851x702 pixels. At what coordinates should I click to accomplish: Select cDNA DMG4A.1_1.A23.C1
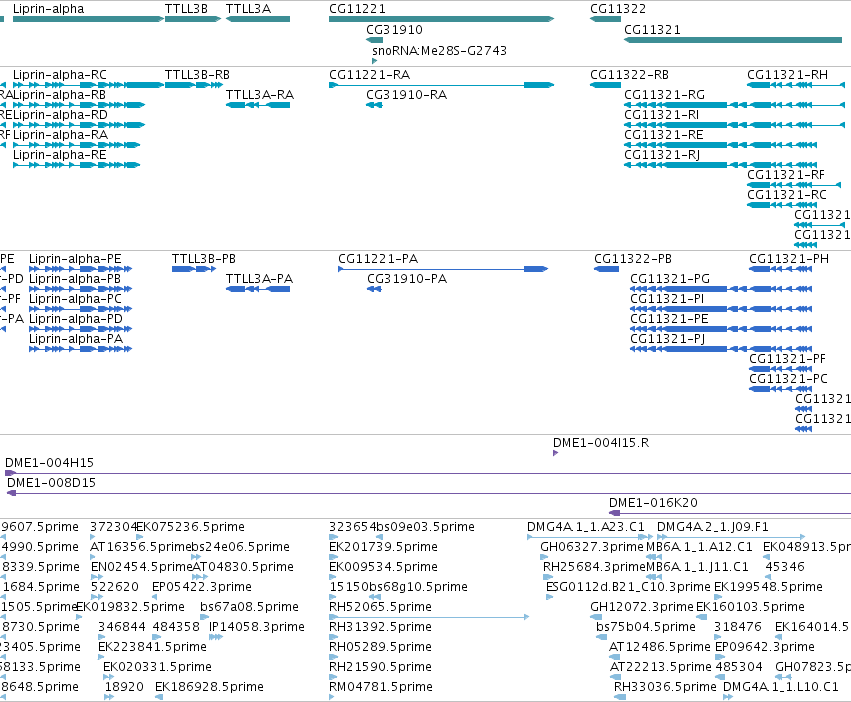tap(590, 537)
